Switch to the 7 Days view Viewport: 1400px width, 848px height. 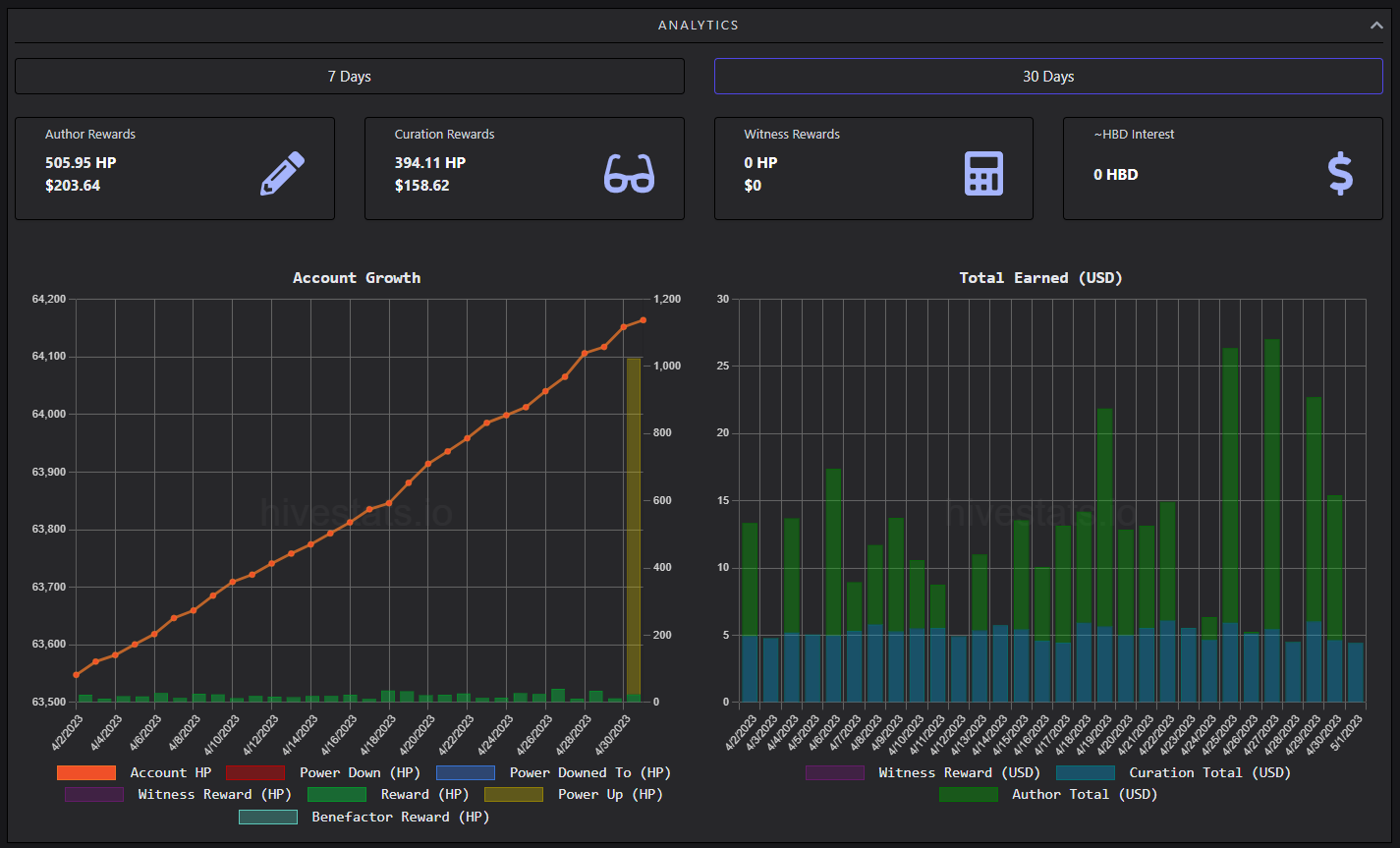click(350, 77)
